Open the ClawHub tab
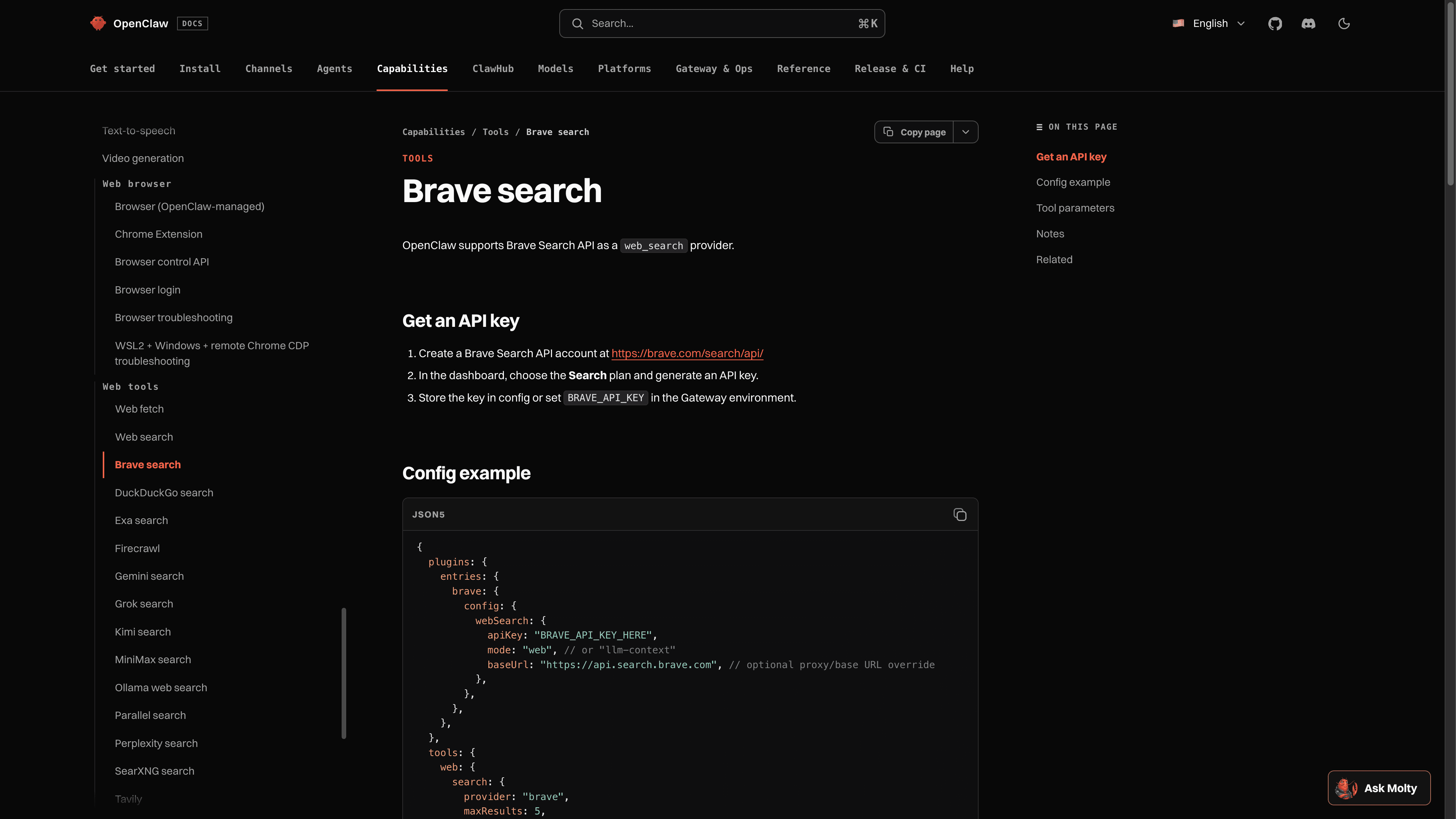 pos(493,68)
